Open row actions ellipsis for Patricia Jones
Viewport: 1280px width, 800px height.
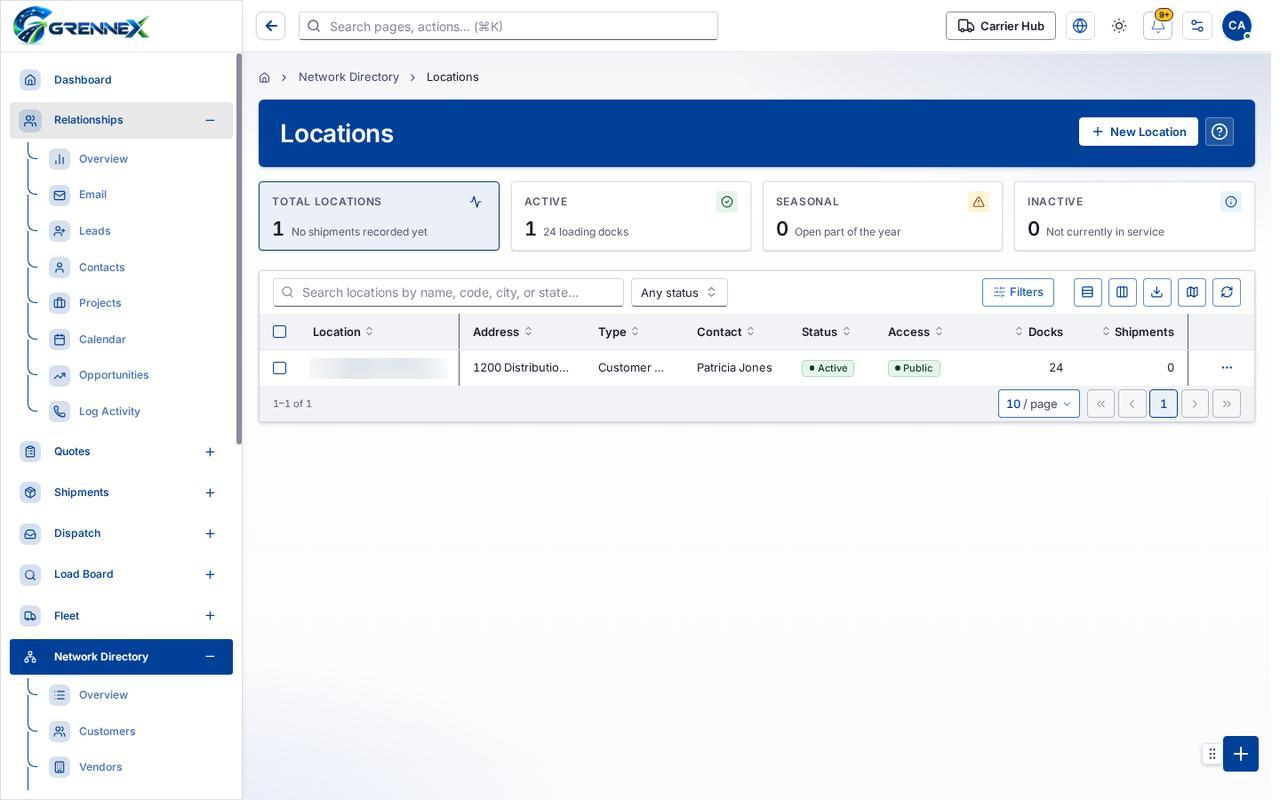(x=1227, y=368)
